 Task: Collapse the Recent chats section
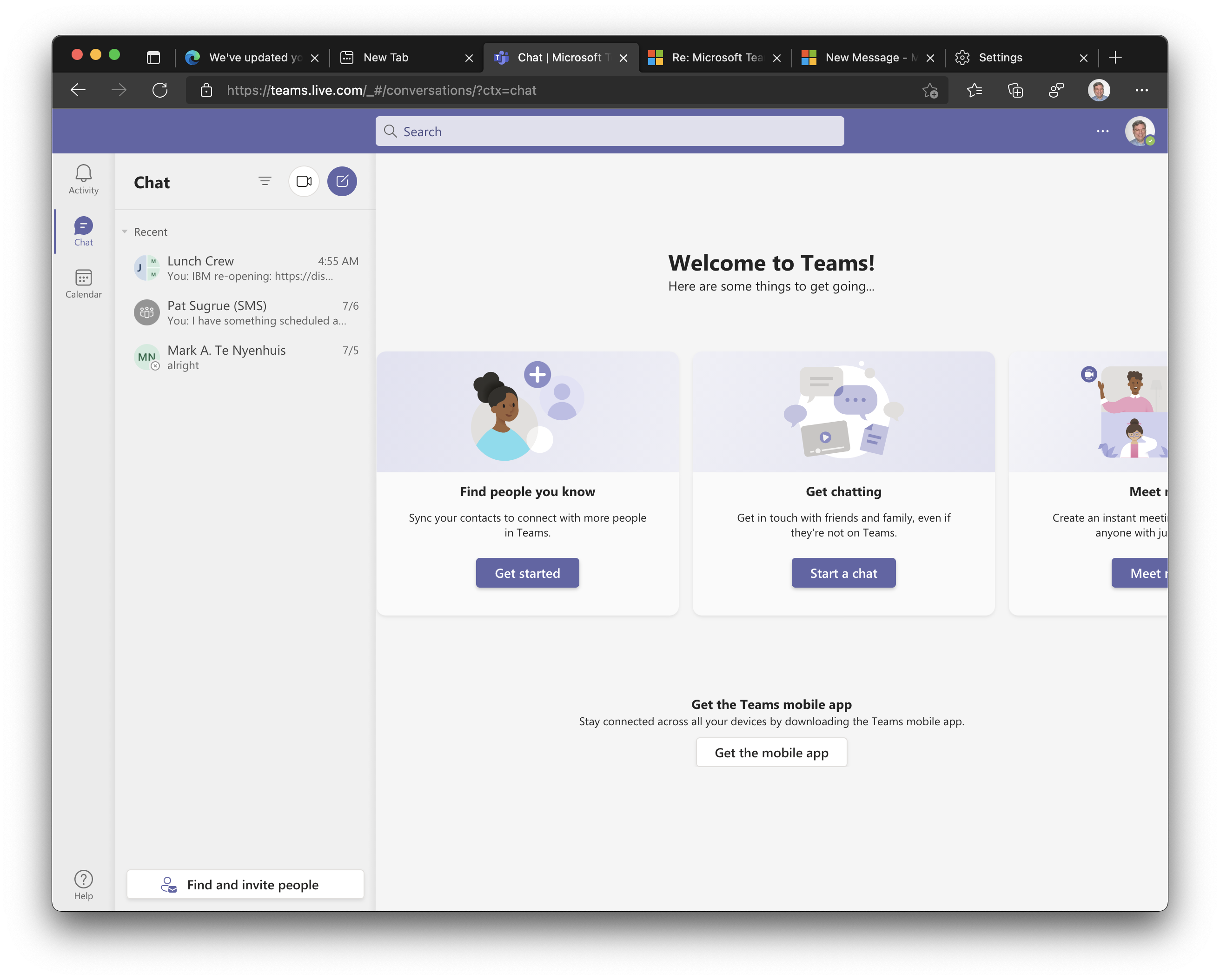coord(125,232)
